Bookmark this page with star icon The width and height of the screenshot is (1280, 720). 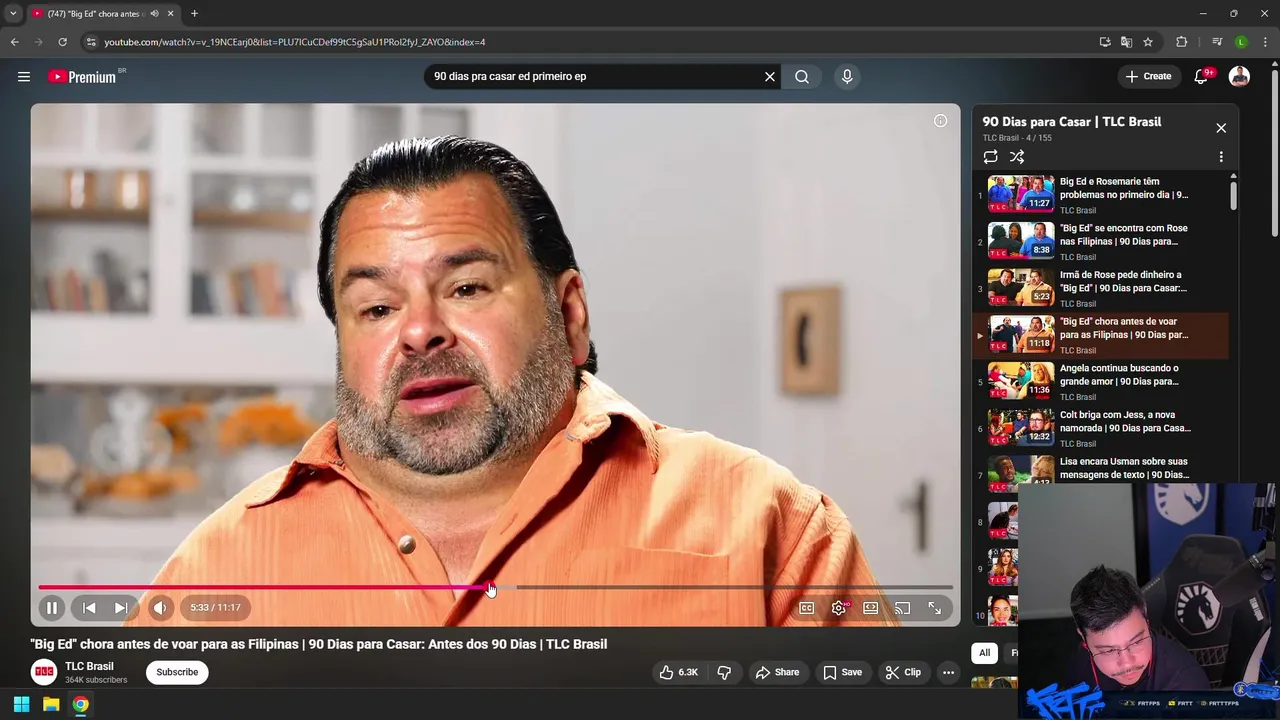1148,42
